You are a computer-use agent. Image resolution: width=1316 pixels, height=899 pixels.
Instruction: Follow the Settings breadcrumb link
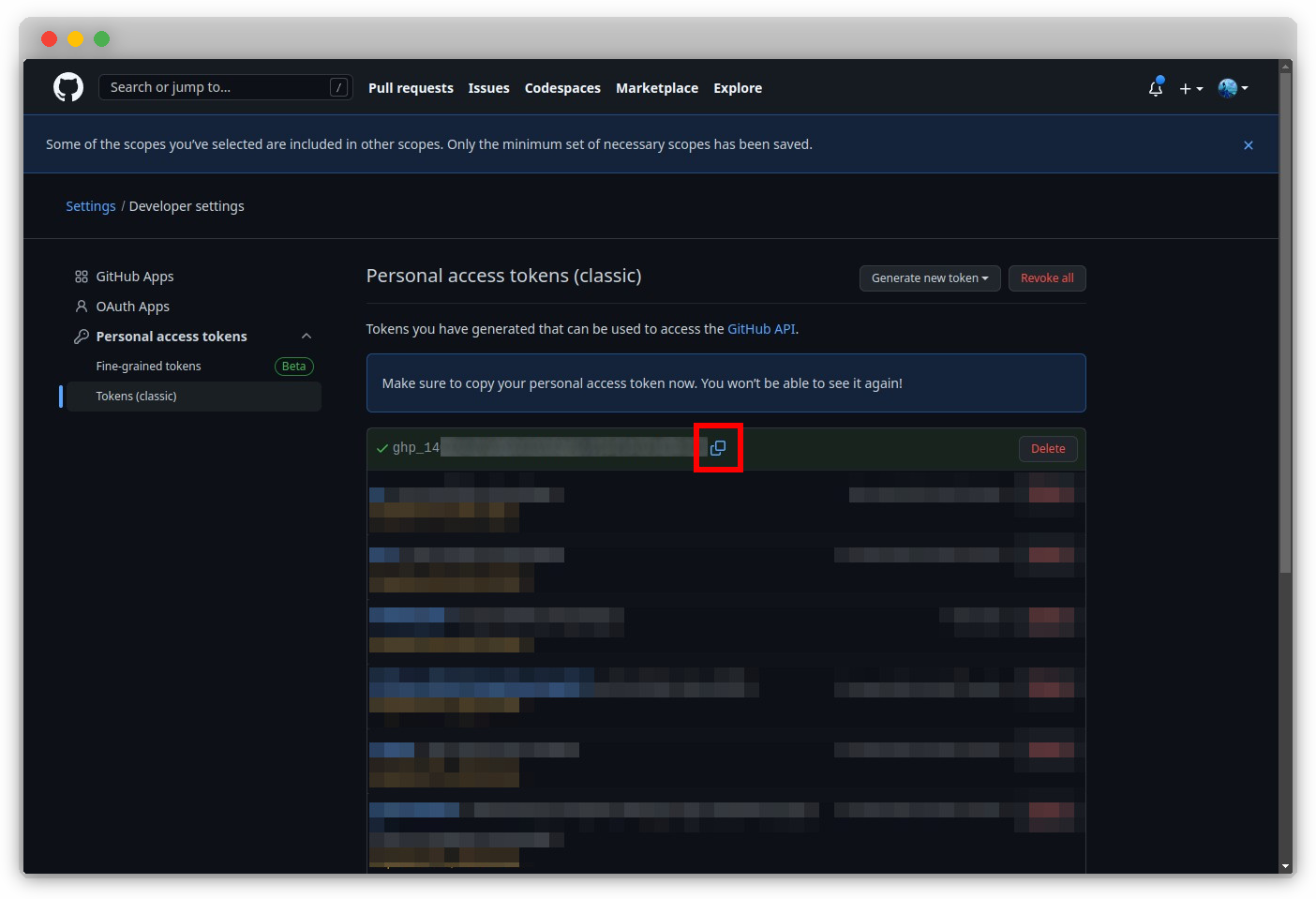[91, 206]
